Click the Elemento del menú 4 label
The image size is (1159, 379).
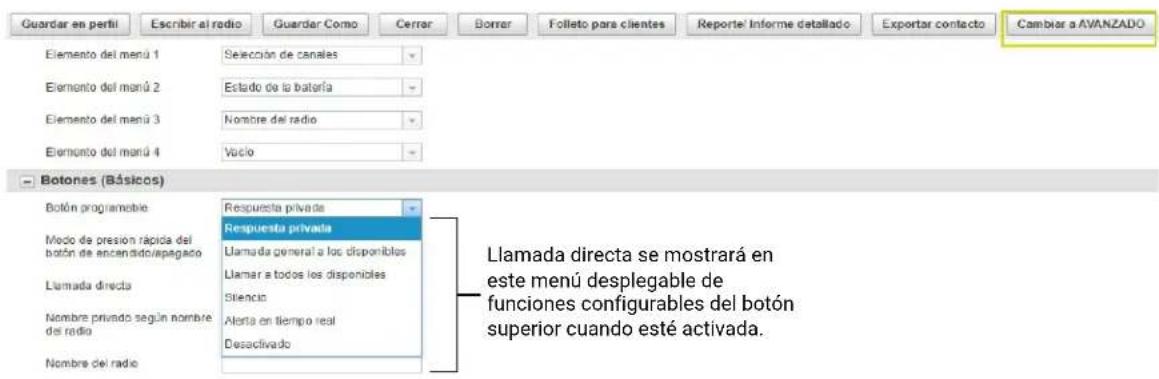(103, 151)
